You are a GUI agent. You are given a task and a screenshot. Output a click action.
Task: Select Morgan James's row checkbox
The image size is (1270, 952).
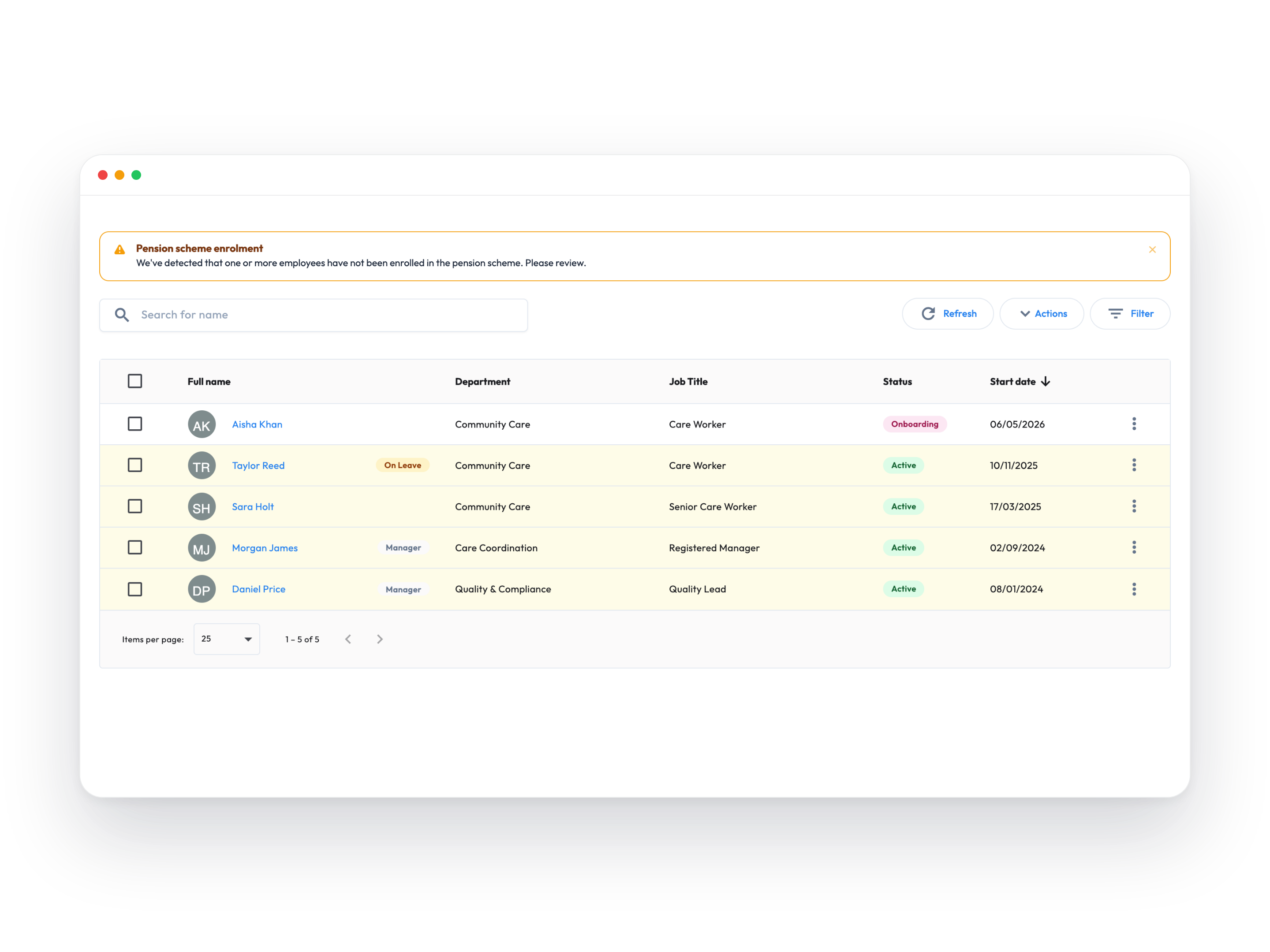coord(135,547)
